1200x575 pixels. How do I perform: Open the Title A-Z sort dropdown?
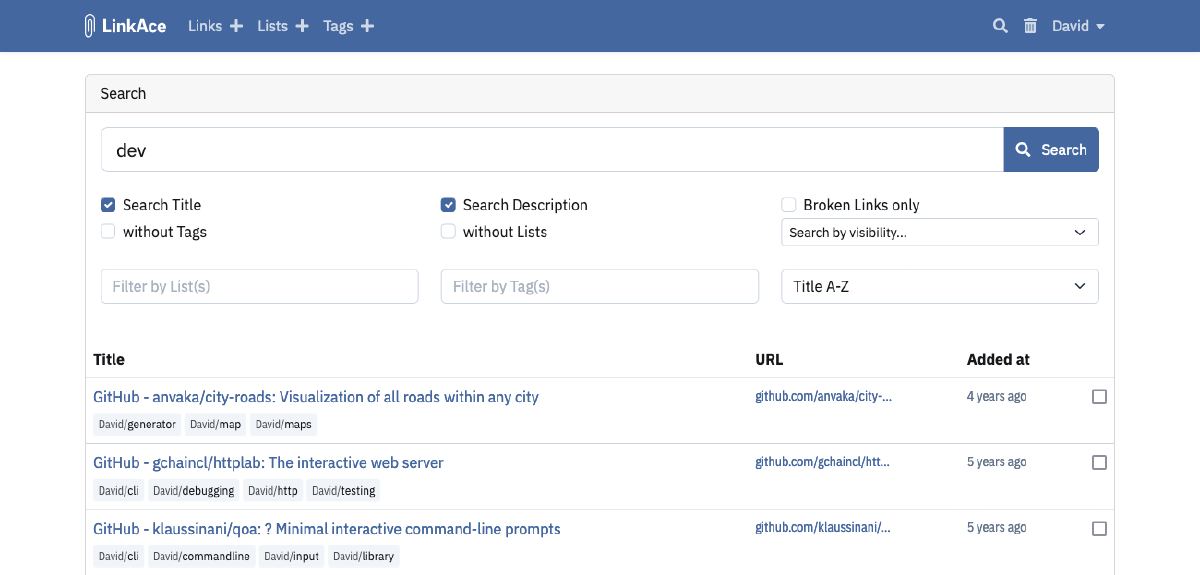point(940,286)
